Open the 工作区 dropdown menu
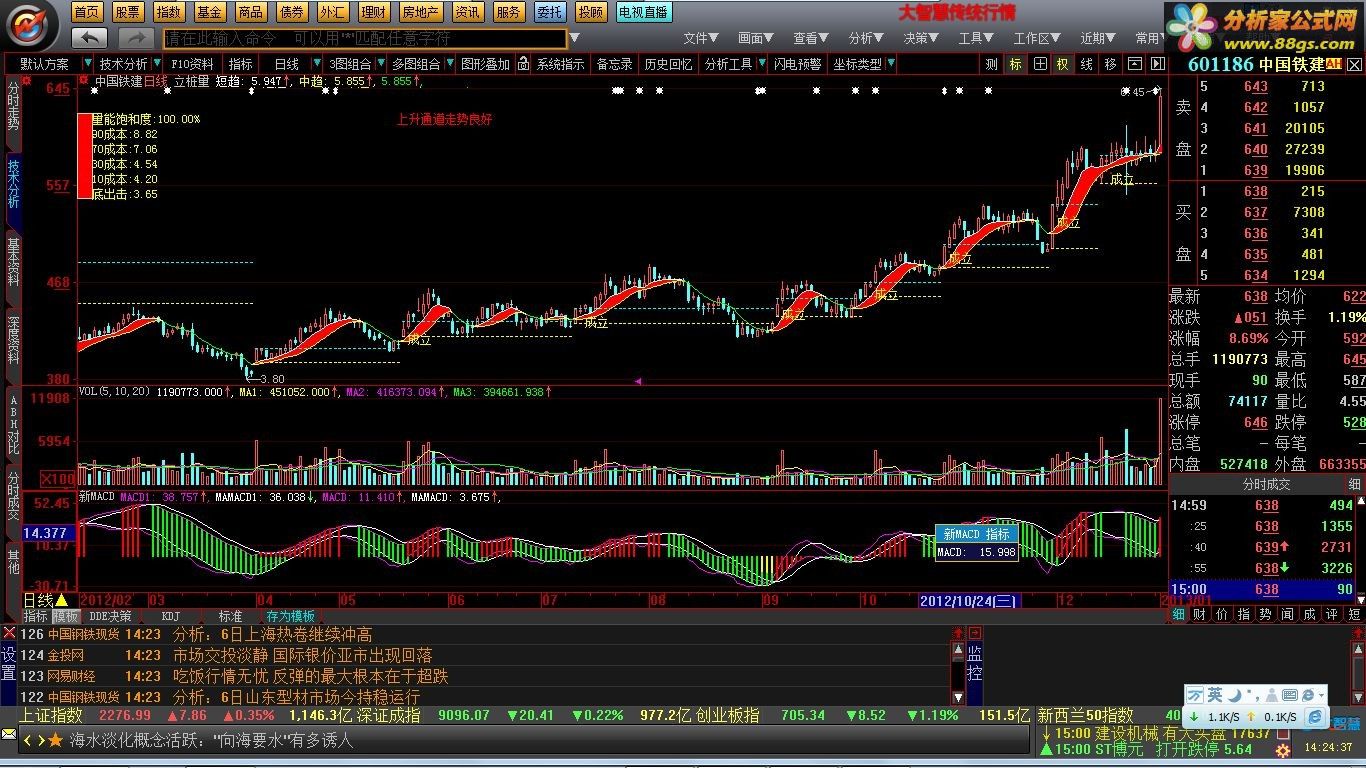Image resolution: width=1366 pixels, height=768 pixels. pyautogui.click(x=1037, y=38)
